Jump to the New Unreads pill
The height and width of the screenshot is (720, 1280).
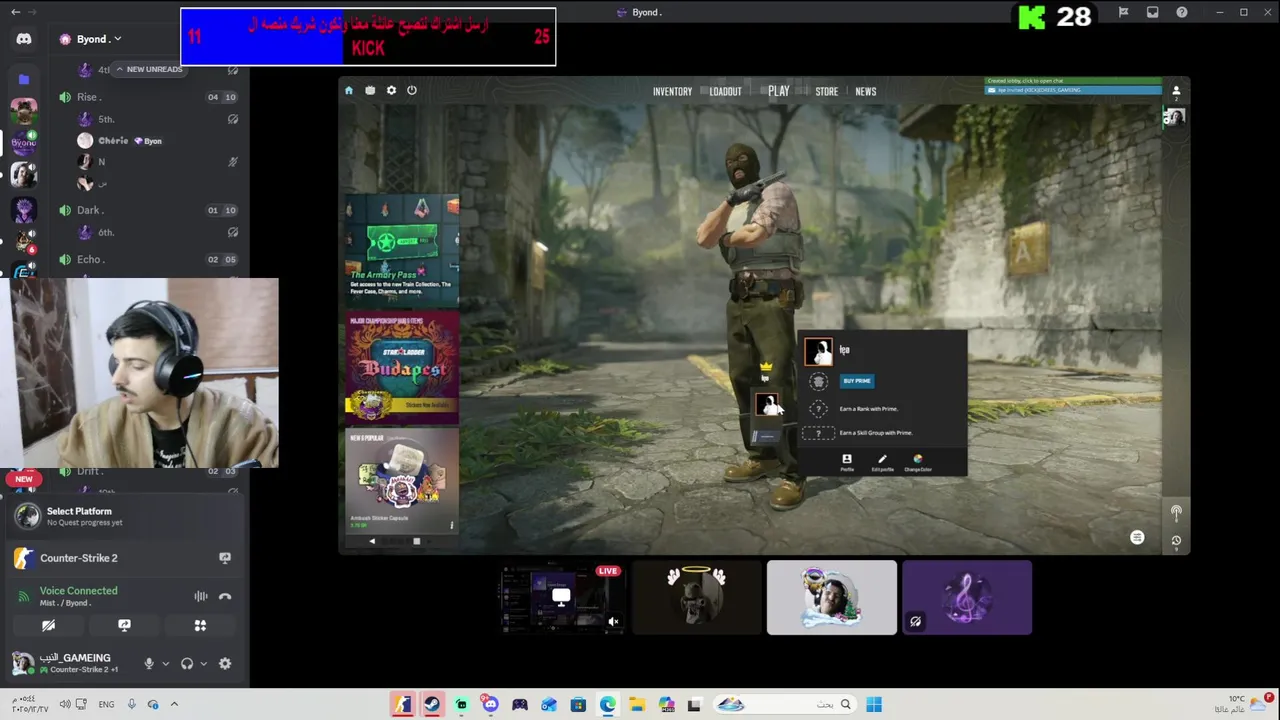[x=149, y=69]
